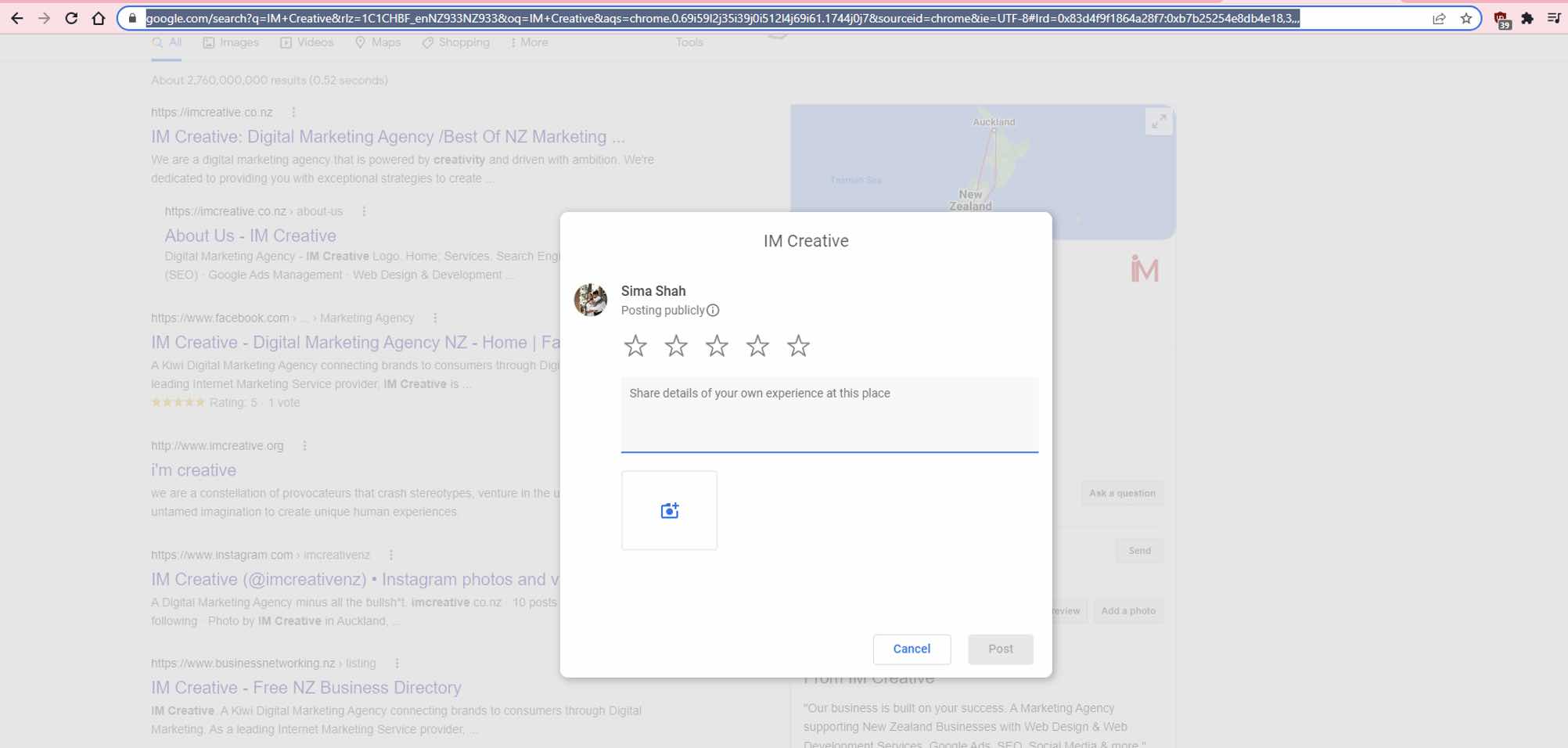
Task: Expand the map with the fullscreen icon
Action: click(x=1159, y=121)
